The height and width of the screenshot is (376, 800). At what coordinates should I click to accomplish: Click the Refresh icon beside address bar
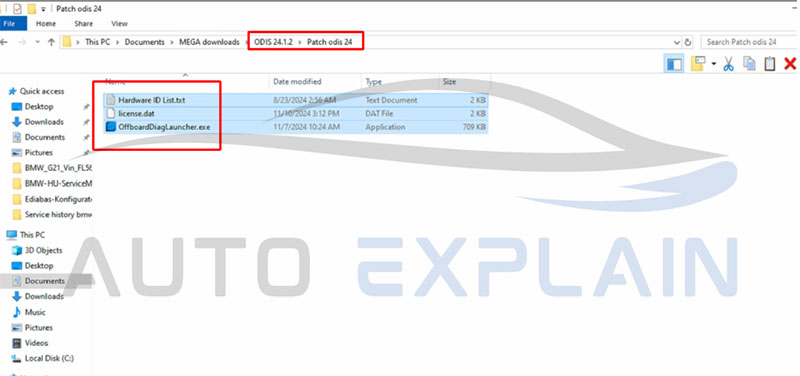(x=688, y=42)
